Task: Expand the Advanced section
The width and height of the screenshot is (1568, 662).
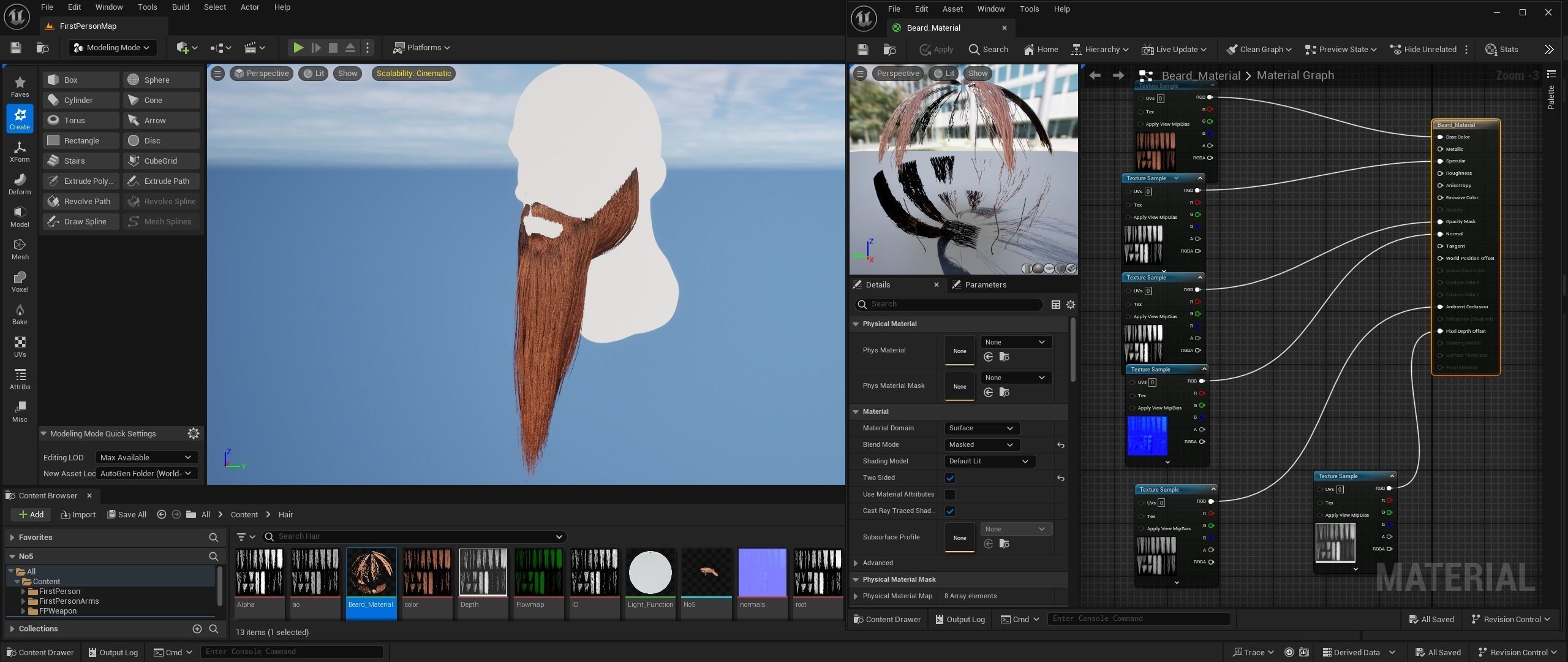Action: tap(856, 563)
